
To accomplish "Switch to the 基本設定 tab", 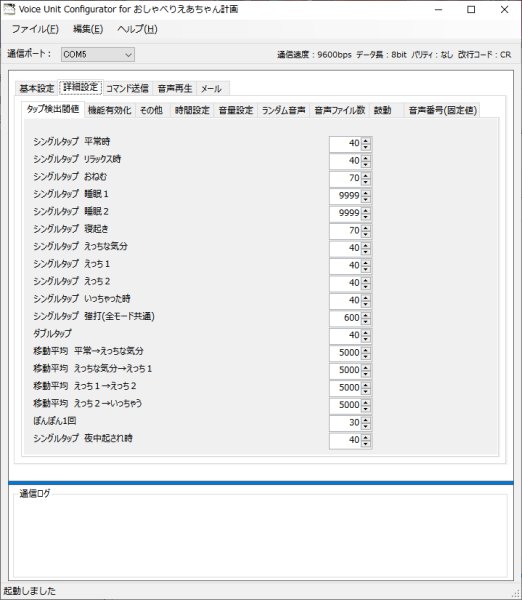I will (37, 88).
